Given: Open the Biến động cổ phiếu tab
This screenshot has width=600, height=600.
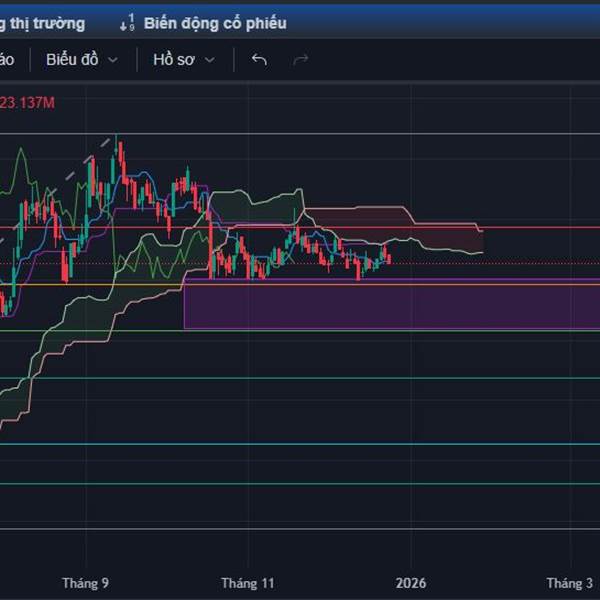Looking at the screenshot, I should click(x=214, y=23).
